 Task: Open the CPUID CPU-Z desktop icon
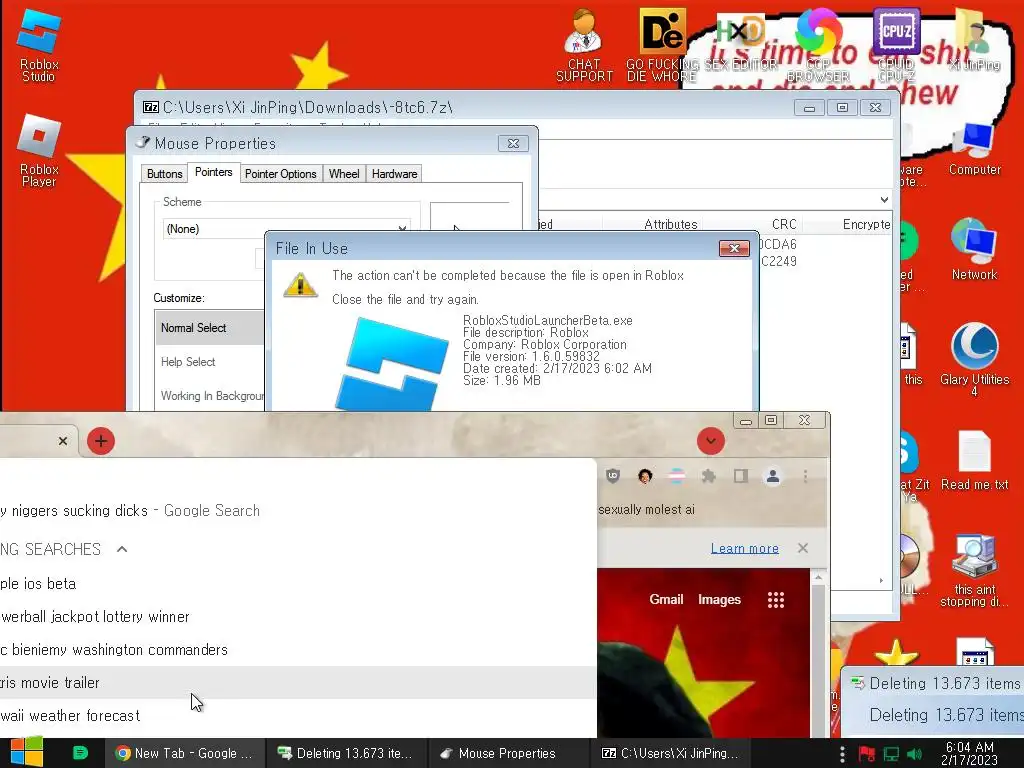click(896, 44)
